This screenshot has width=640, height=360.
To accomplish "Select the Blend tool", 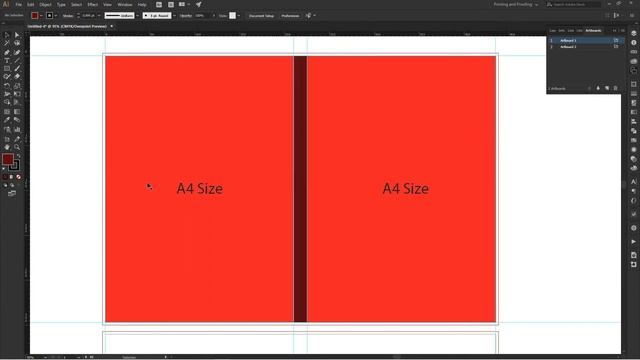I will point(17,120).
